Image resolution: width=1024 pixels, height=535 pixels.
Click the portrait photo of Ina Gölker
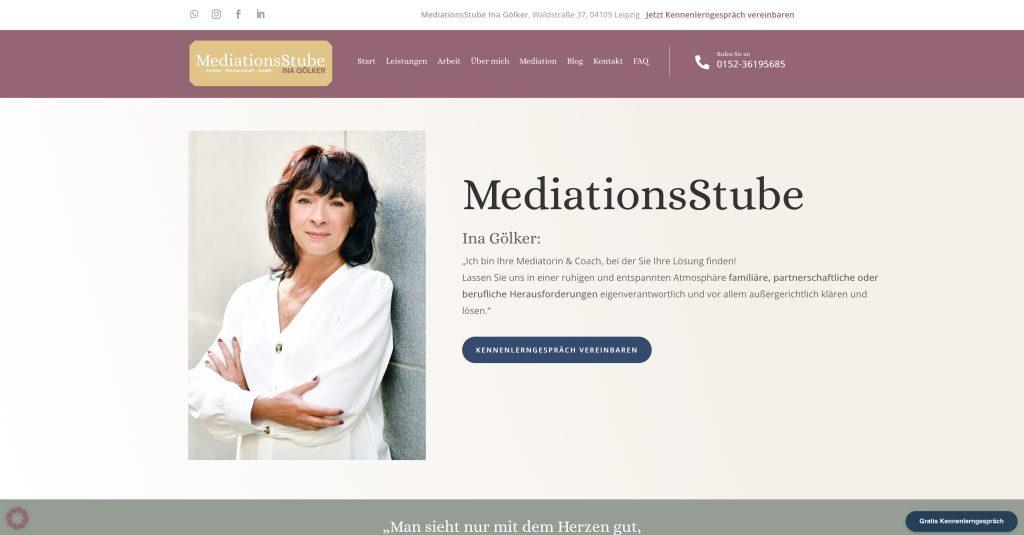[307, 295]
